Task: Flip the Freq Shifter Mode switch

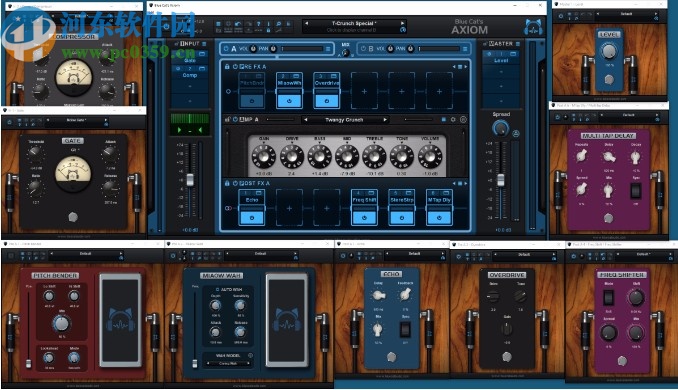Action: click(x=608, y=297)
